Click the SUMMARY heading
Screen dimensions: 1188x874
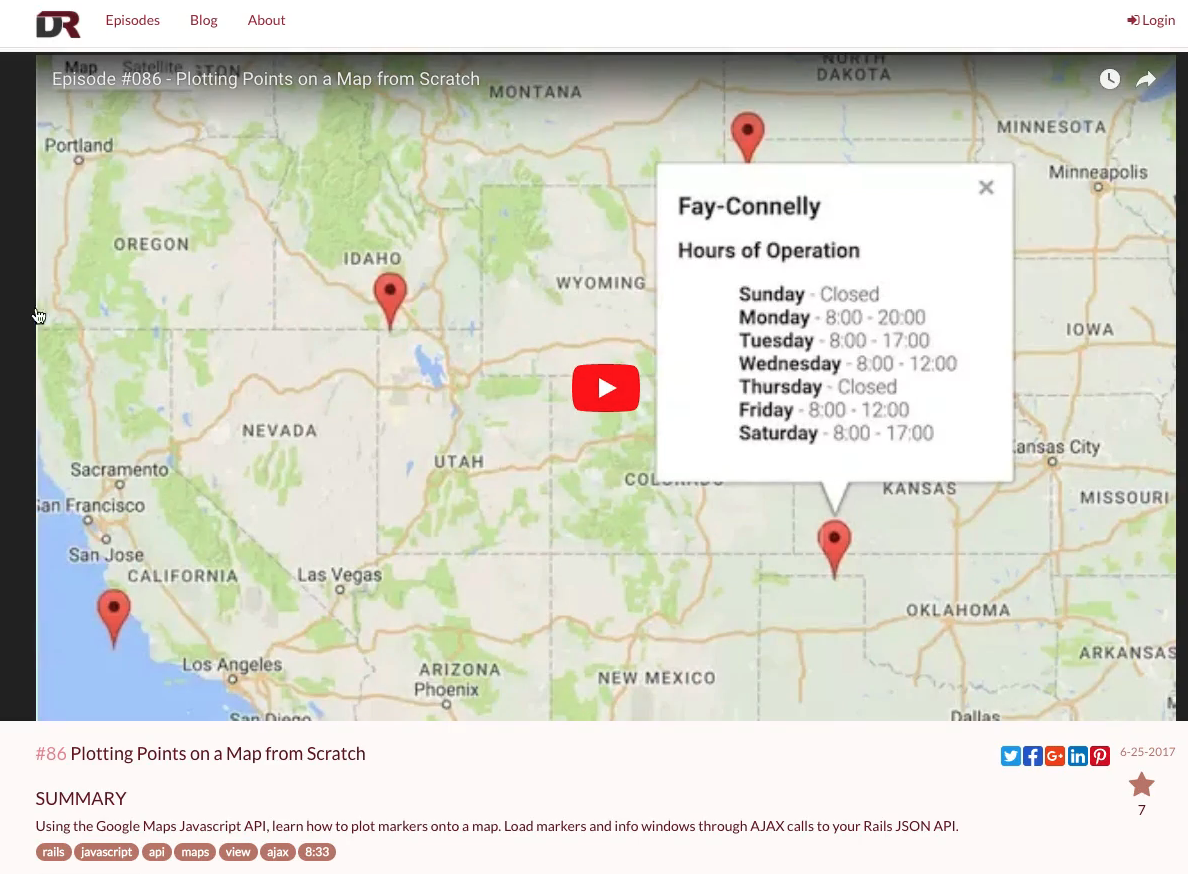tap(81, 798)
